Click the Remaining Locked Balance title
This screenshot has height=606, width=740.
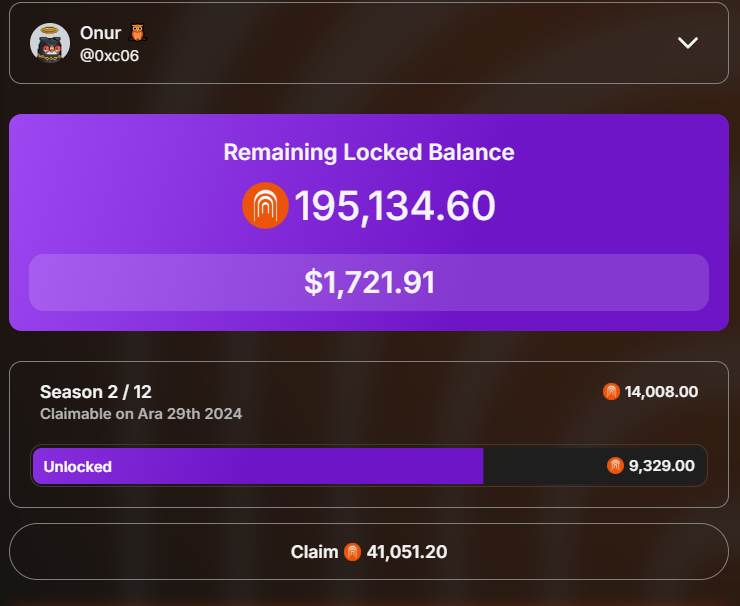point(369,152)
